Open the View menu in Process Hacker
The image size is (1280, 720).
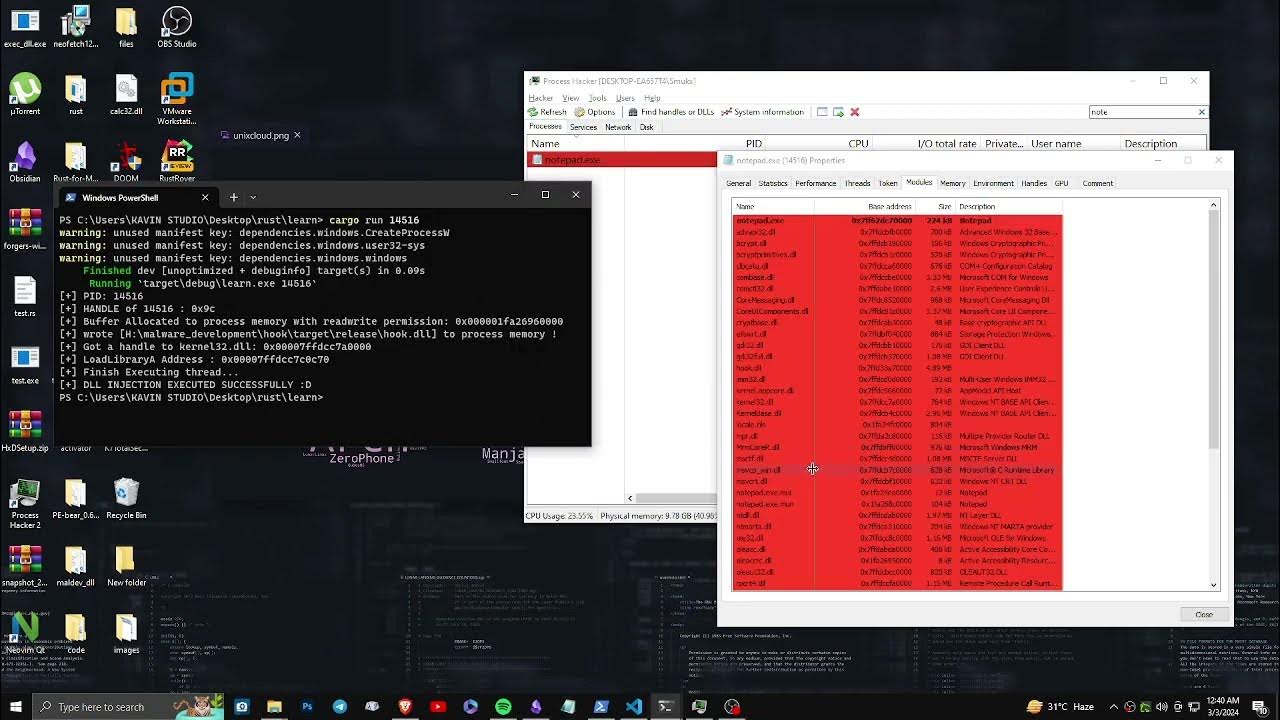[x=570, y=98]
